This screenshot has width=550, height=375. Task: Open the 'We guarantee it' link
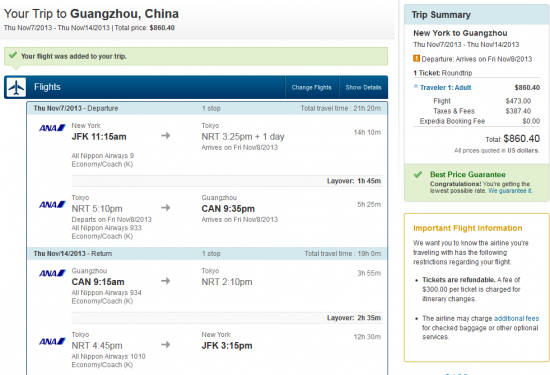pos(510,191)
